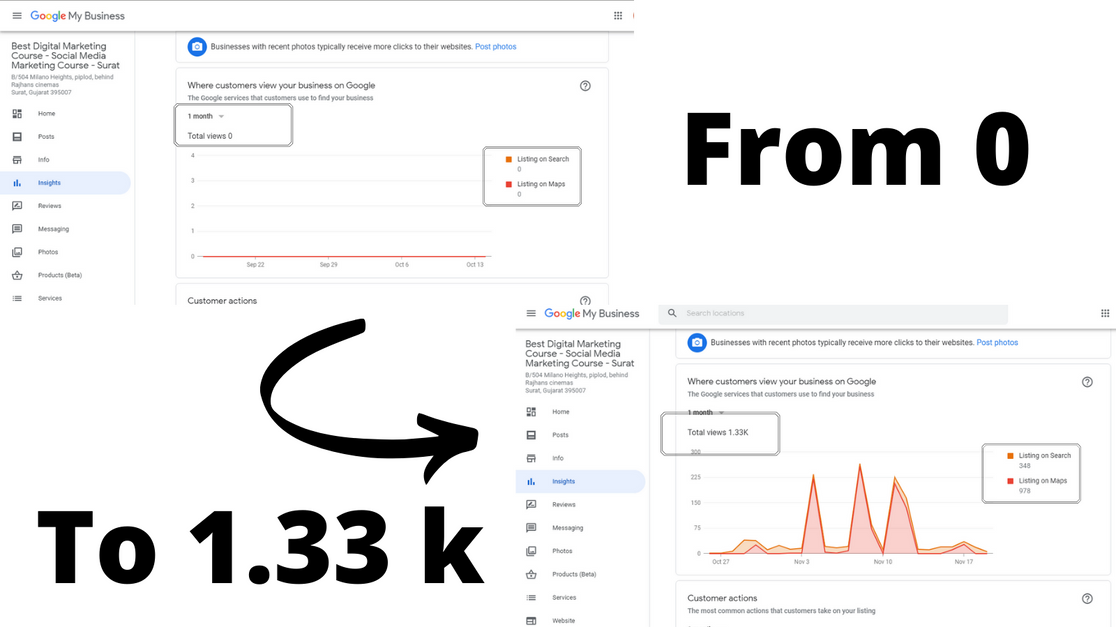Open hamburger menu in the Total views 0 screenshot
The height and width of the screenshot is (627, 1116).
pos(17,16)
